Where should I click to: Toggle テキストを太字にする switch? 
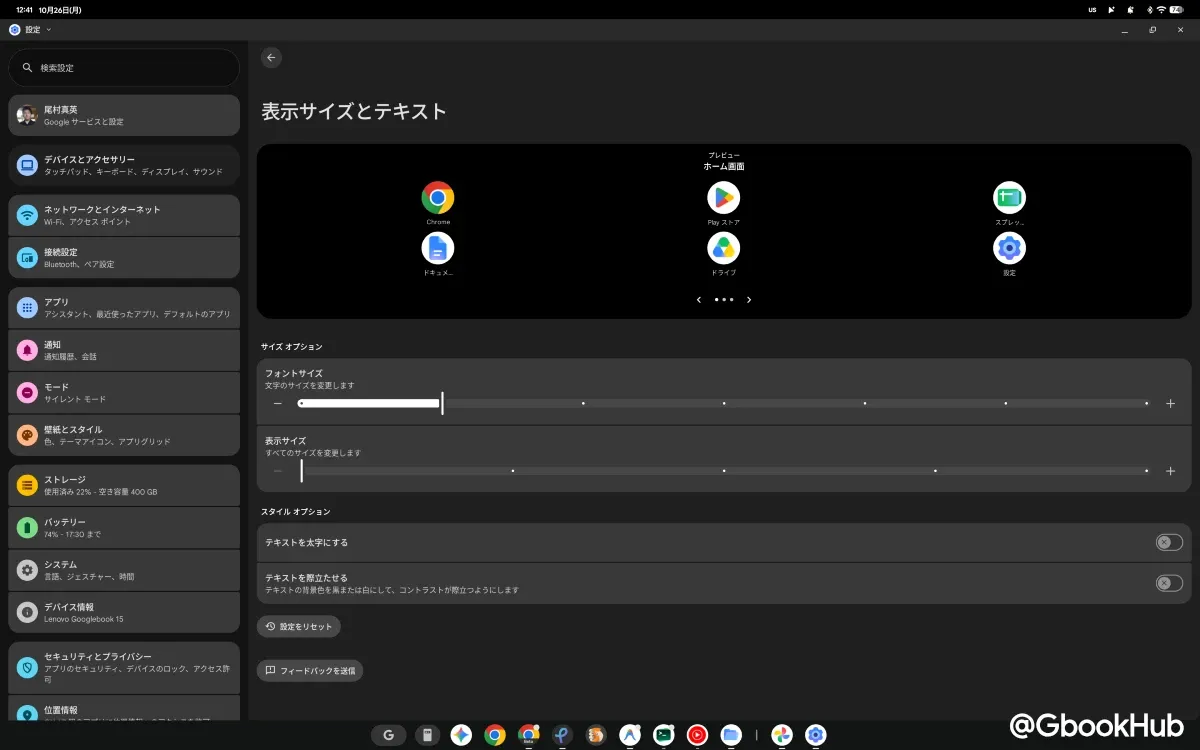coord(1169,542)
